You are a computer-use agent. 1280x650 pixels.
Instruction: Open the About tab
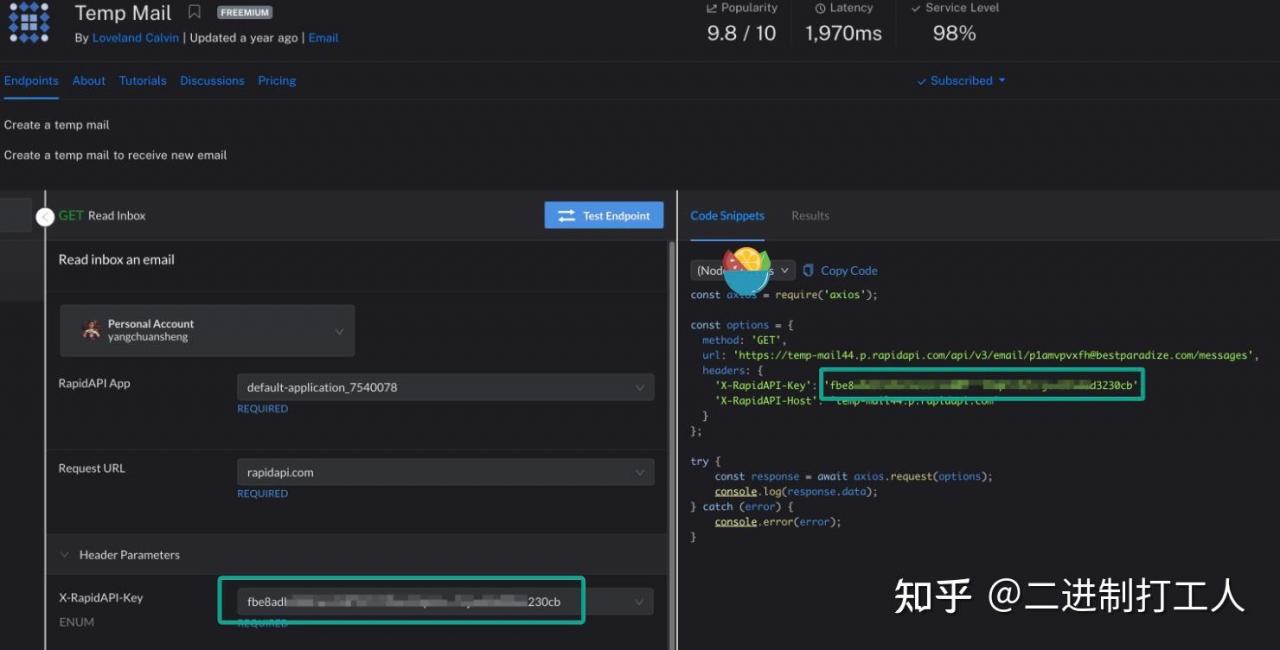(x=89, y=81)
